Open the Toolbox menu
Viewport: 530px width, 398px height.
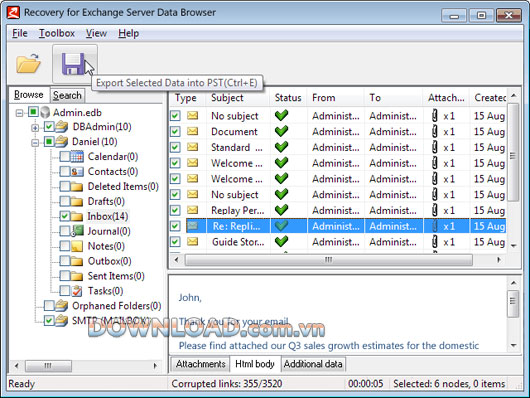pos(57,33)
